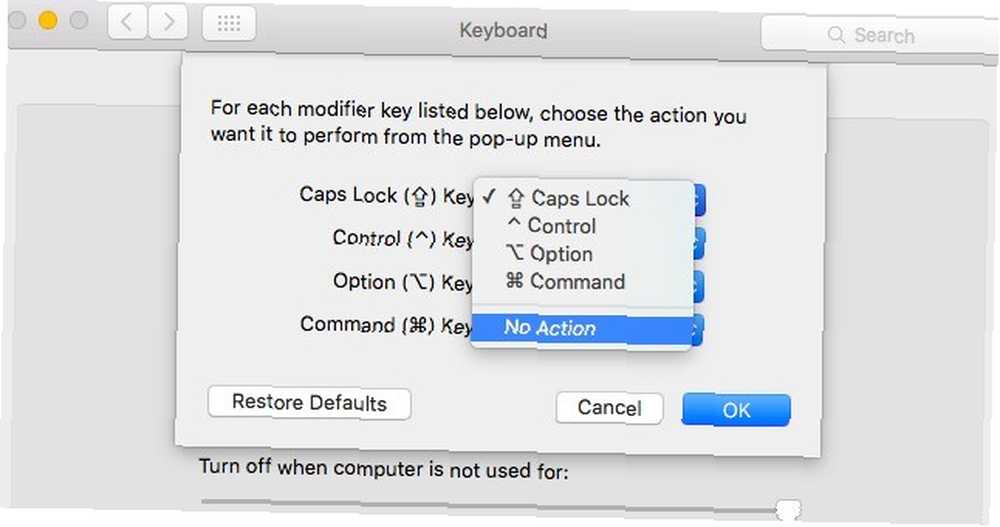This screenshot has height=527, width=1000.
Task: Click the yellow minimize window button
Action: 48,20
